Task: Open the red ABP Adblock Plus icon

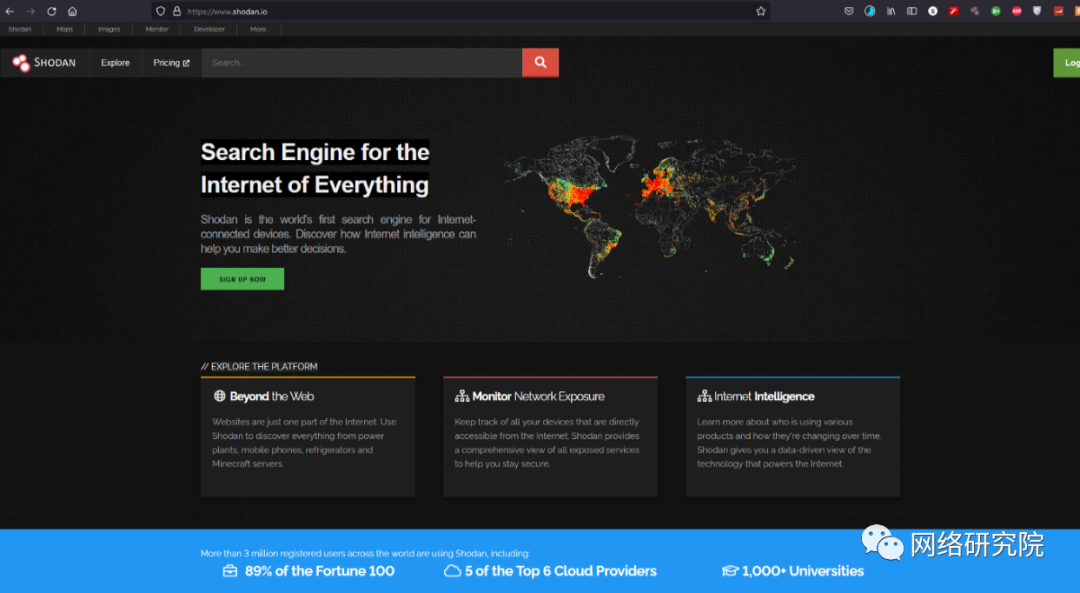Action: pos(1017,11)
